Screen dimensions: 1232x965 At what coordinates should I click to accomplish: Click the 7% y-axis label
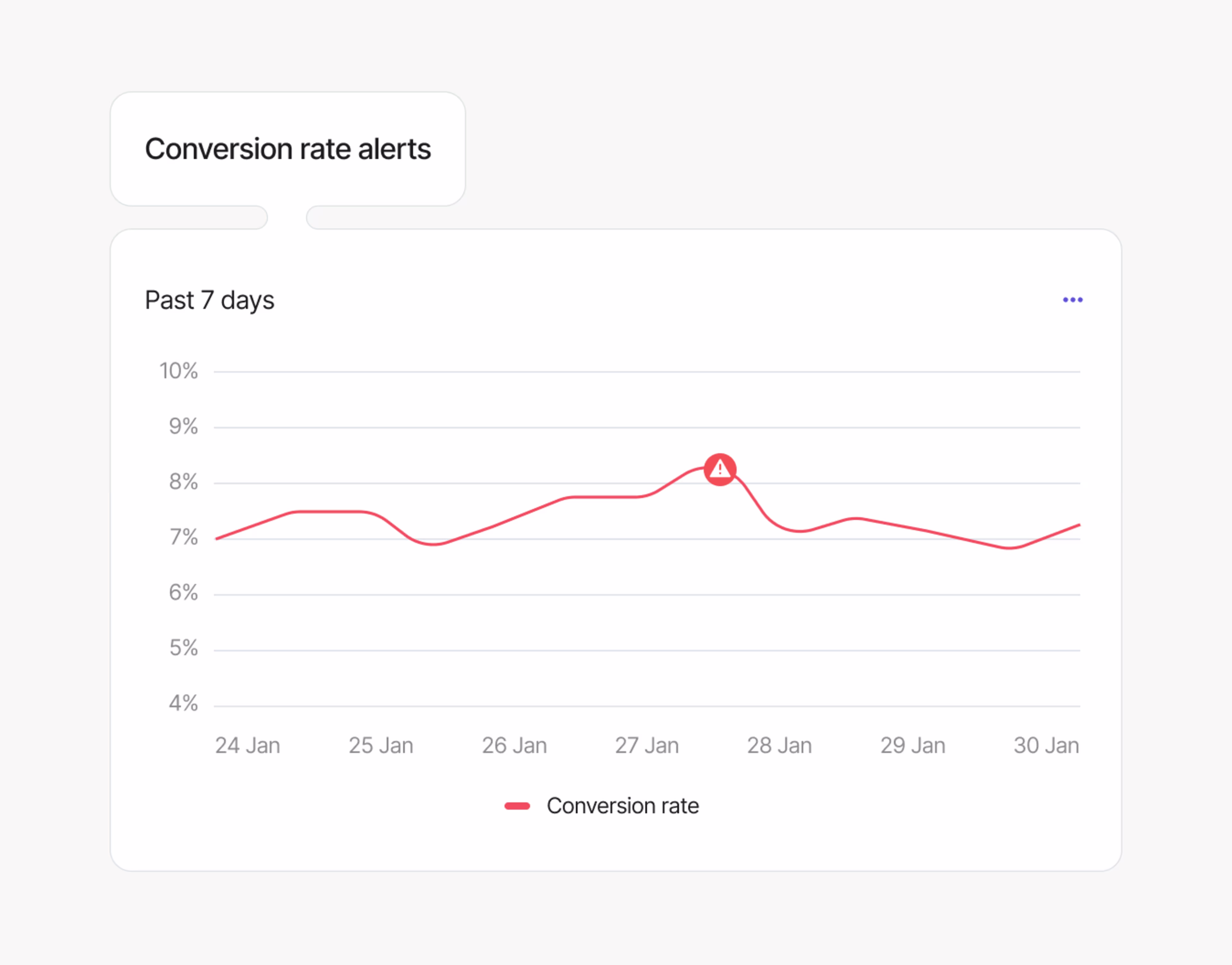[184, 537]
